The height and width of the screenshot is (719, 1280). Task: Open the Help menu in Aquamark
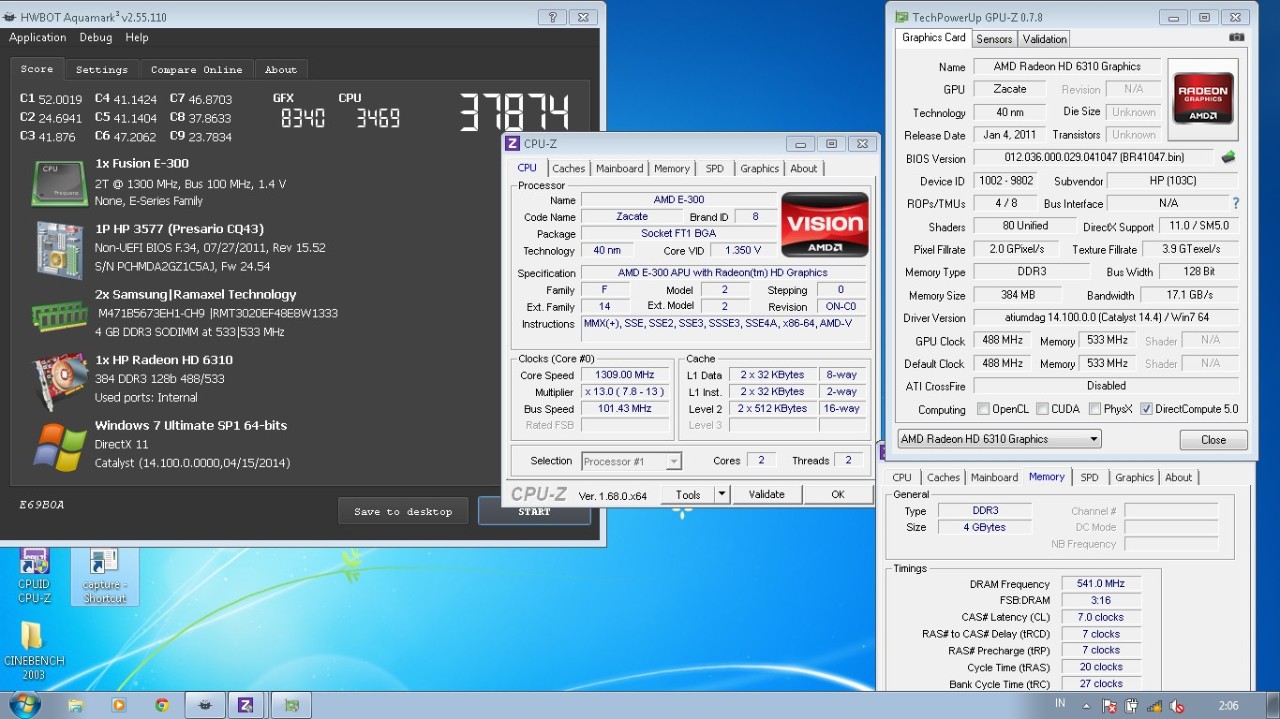tap(137, 37)
